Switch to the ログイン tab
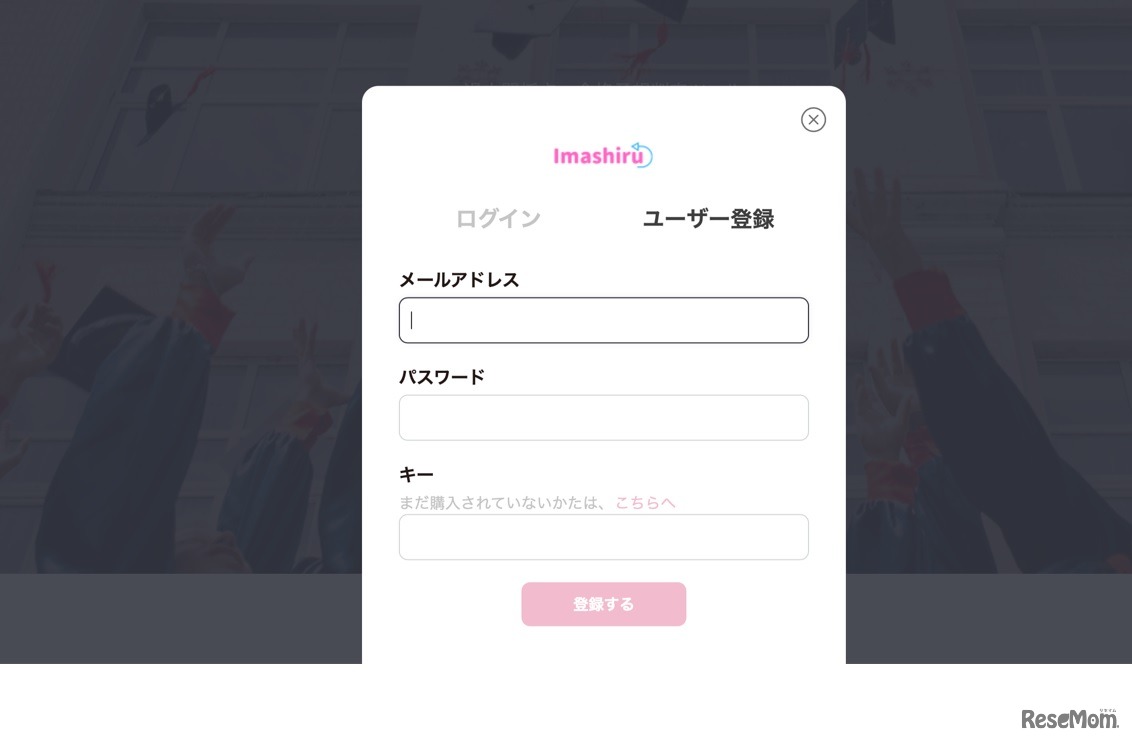 point(498,218)
